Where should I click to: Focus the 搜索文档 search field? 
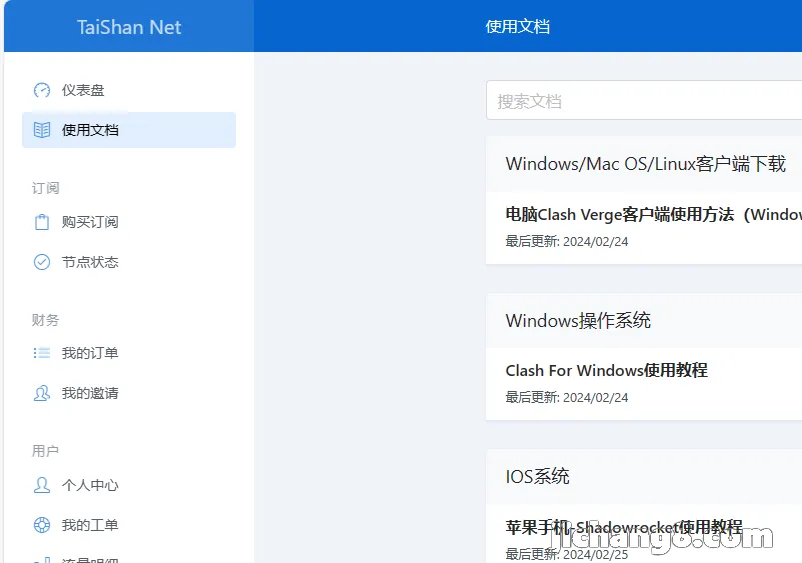[x=644, y=100]
